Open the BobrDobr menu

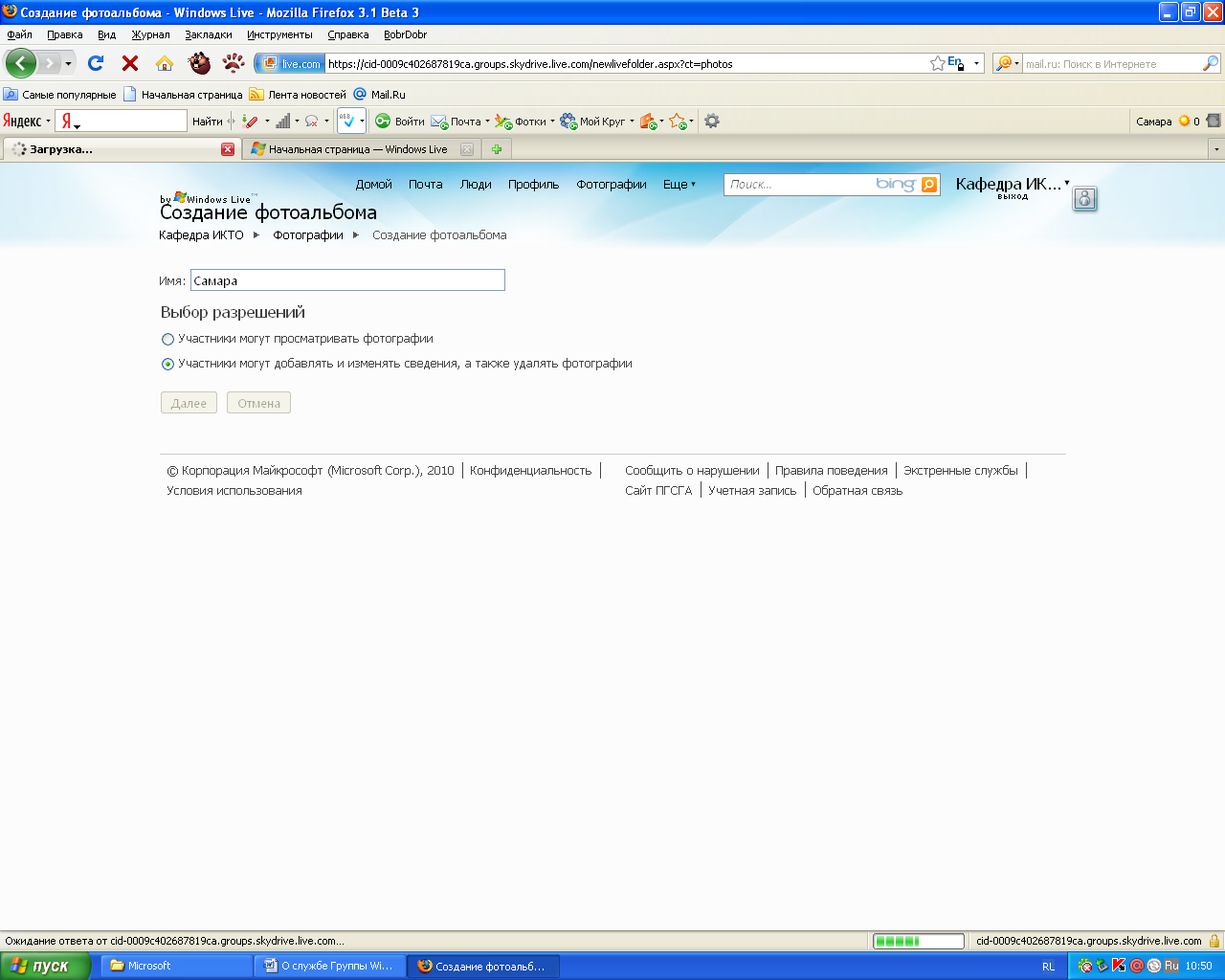click(x=405, y=34)
